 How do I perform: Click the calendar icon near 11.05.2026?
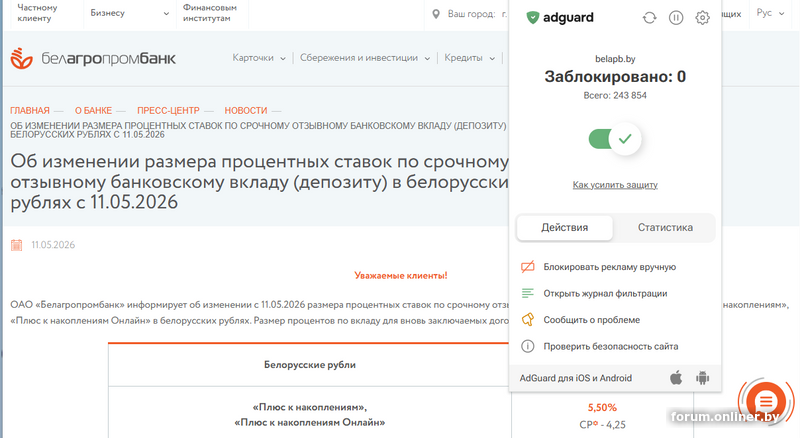pos(16,245)
